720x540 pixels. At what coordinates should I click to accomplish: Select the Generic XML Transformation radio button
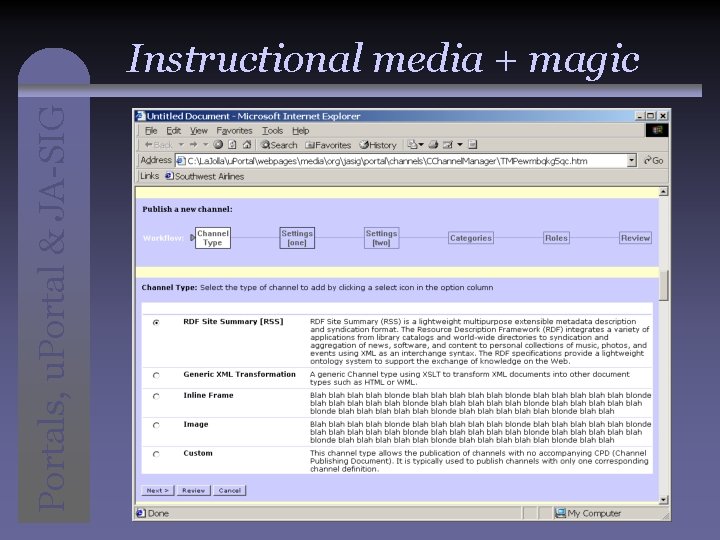click(x=156, y=375)
